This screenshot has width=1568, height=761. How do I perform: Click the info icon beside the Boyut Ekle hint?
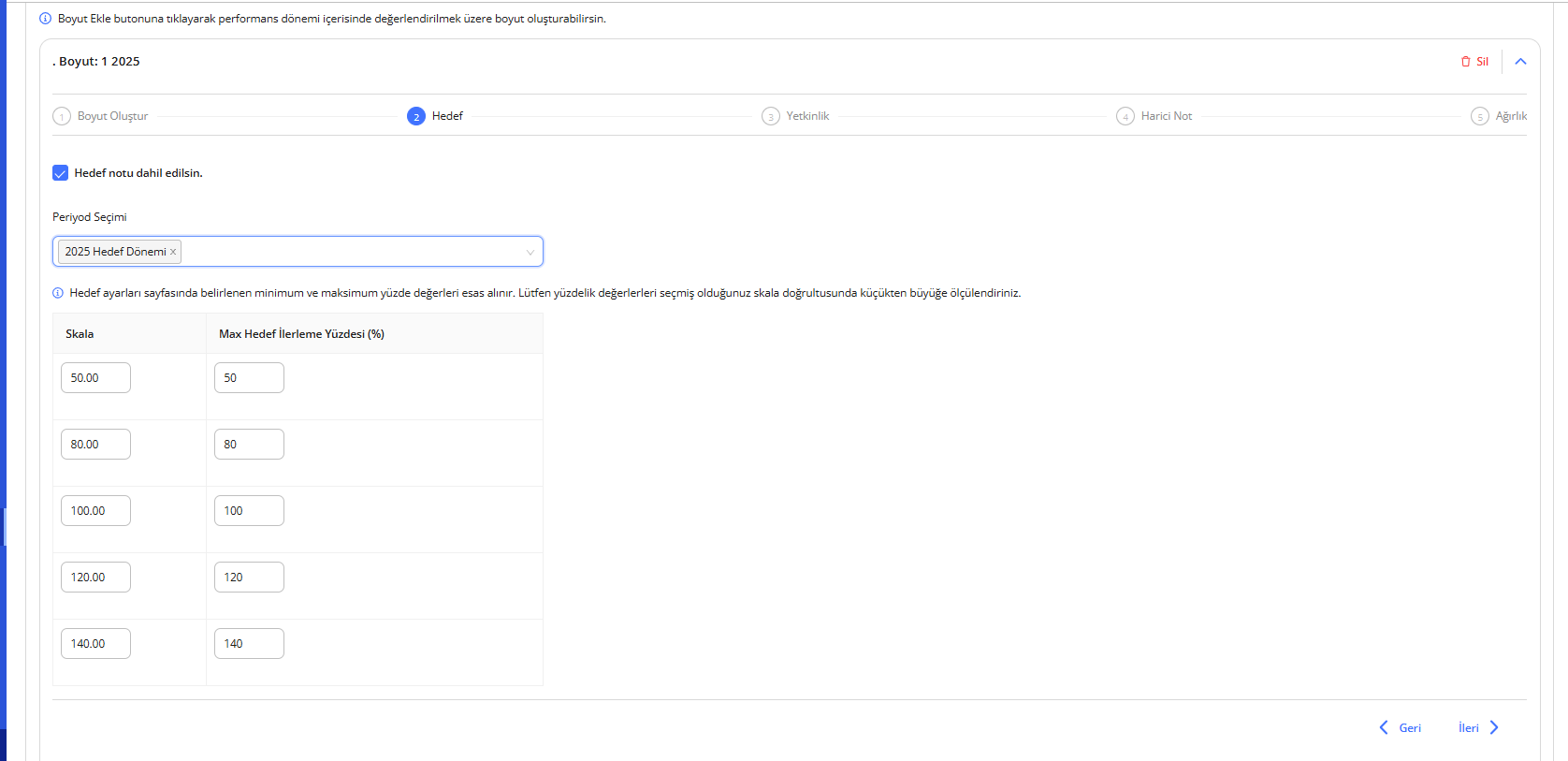tap(45, 19)
